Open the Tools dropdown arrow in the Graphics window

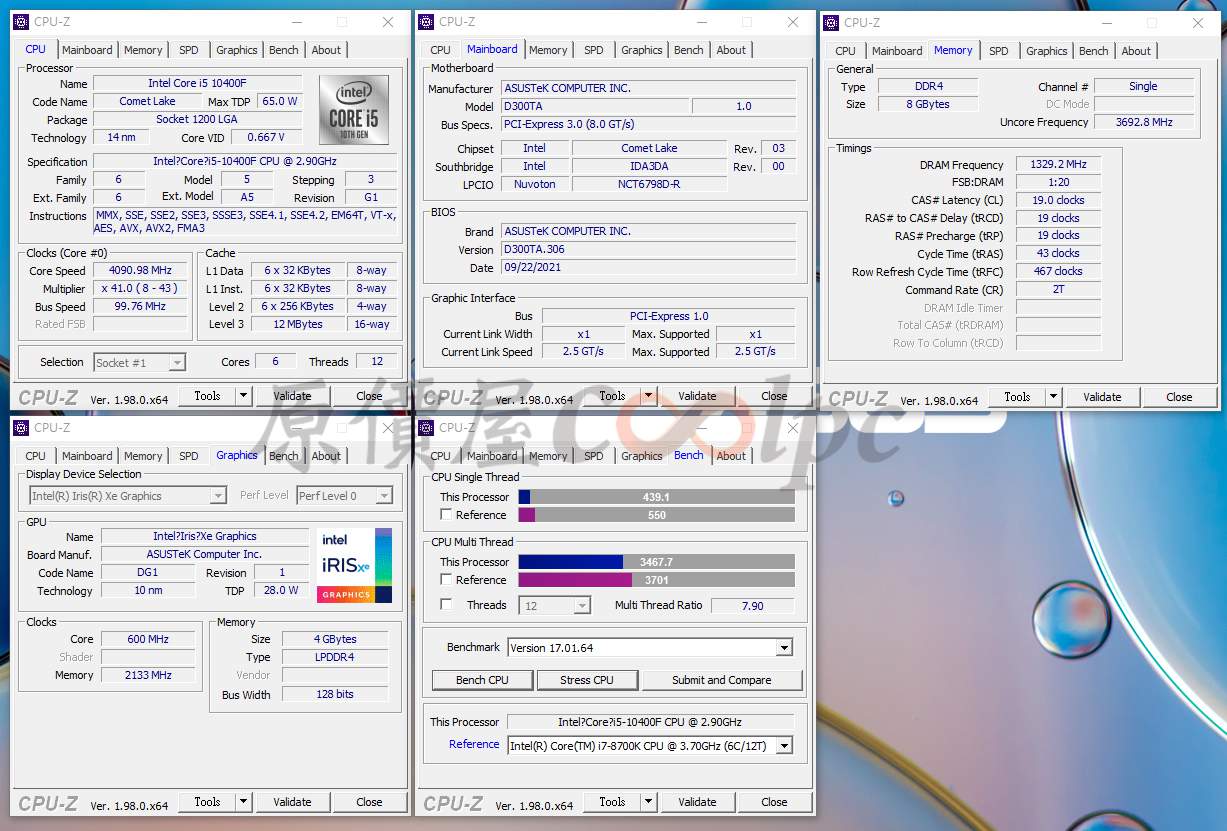pos(243,802)
